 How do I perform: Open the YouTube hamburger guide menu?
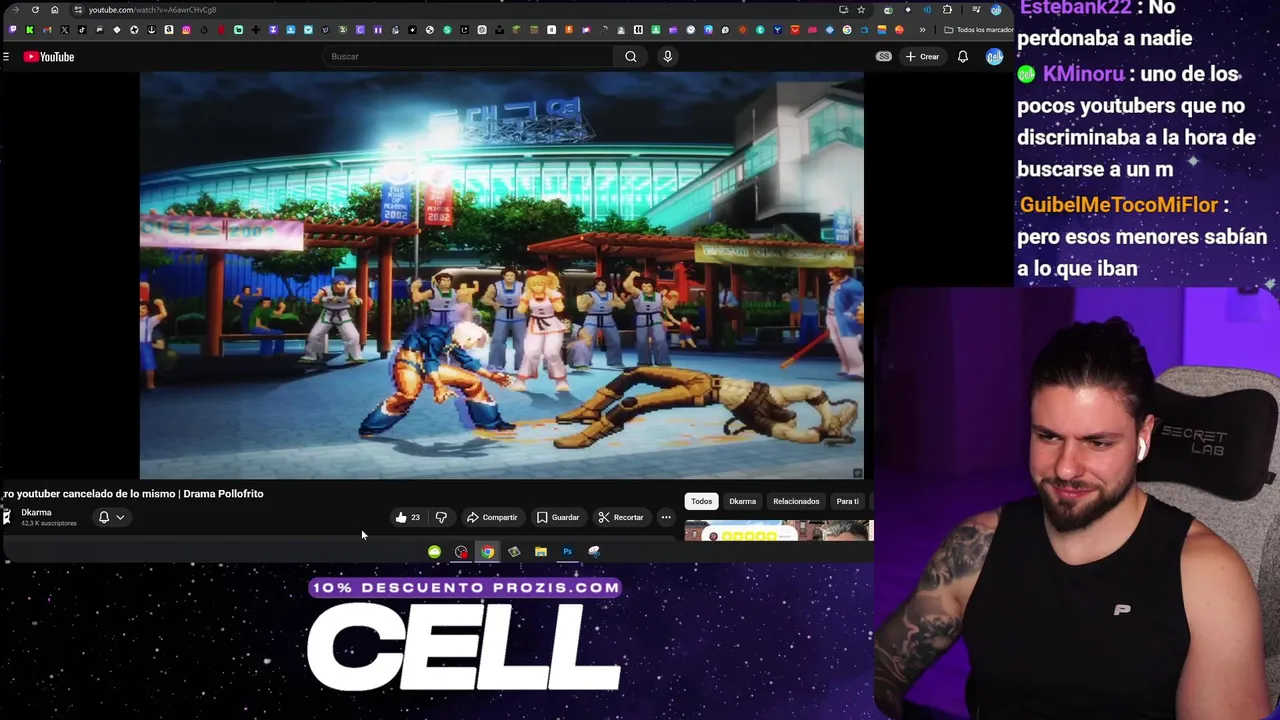click(6, 57)
